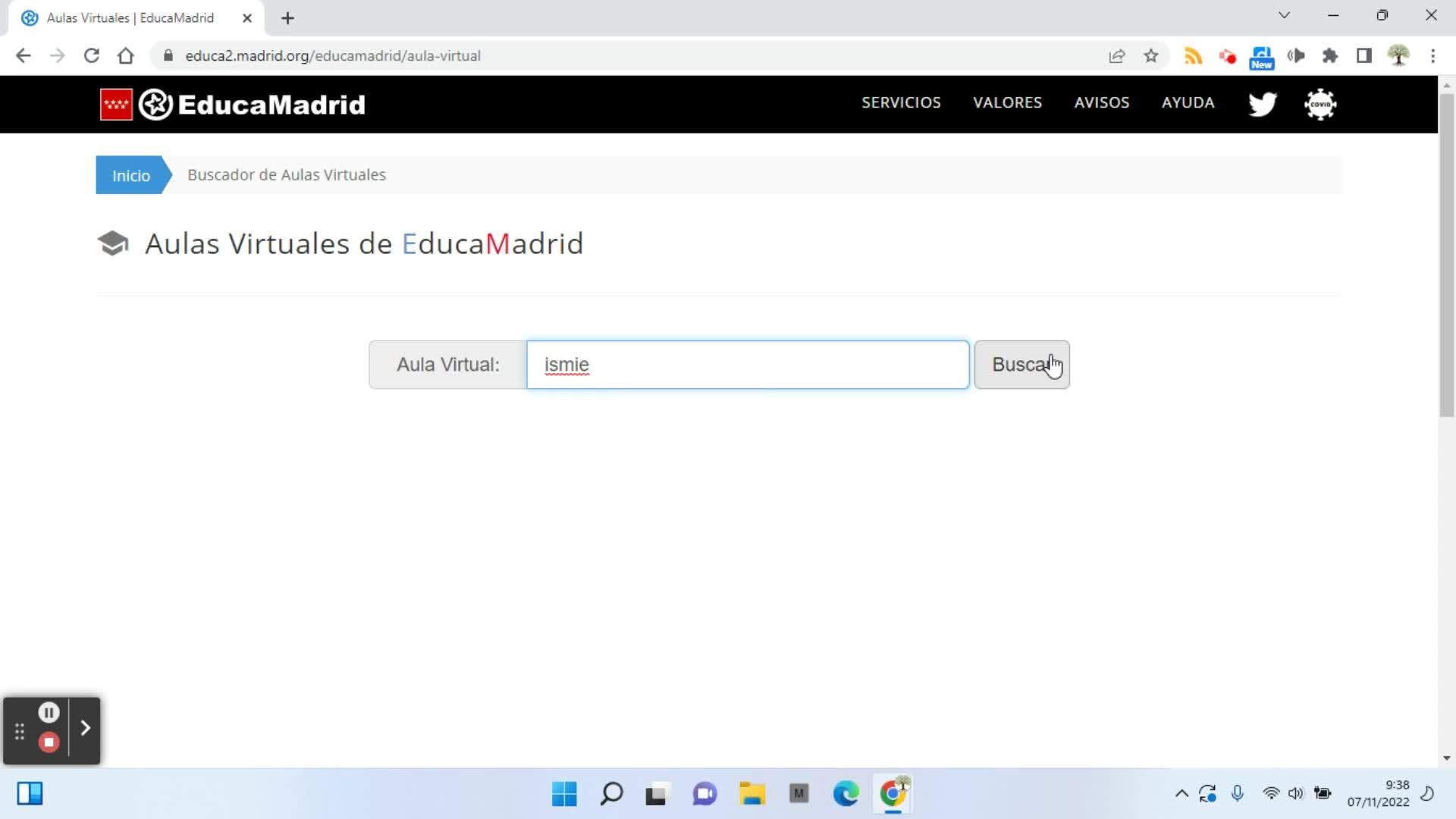Go to the browser home page icon
The width and height of the screenshot is (1456, 819).
(126, 56)
